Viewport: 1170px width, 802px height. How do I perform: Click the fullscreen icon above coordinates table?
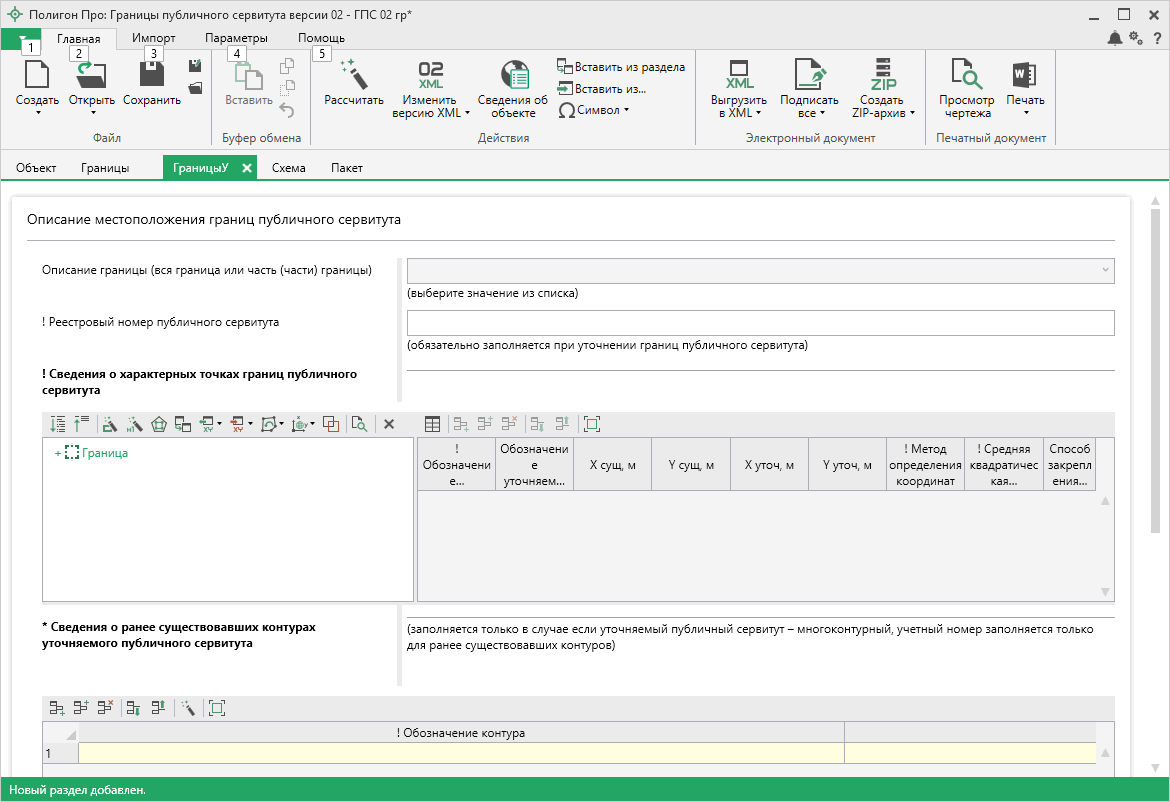(x=592, y=424)
